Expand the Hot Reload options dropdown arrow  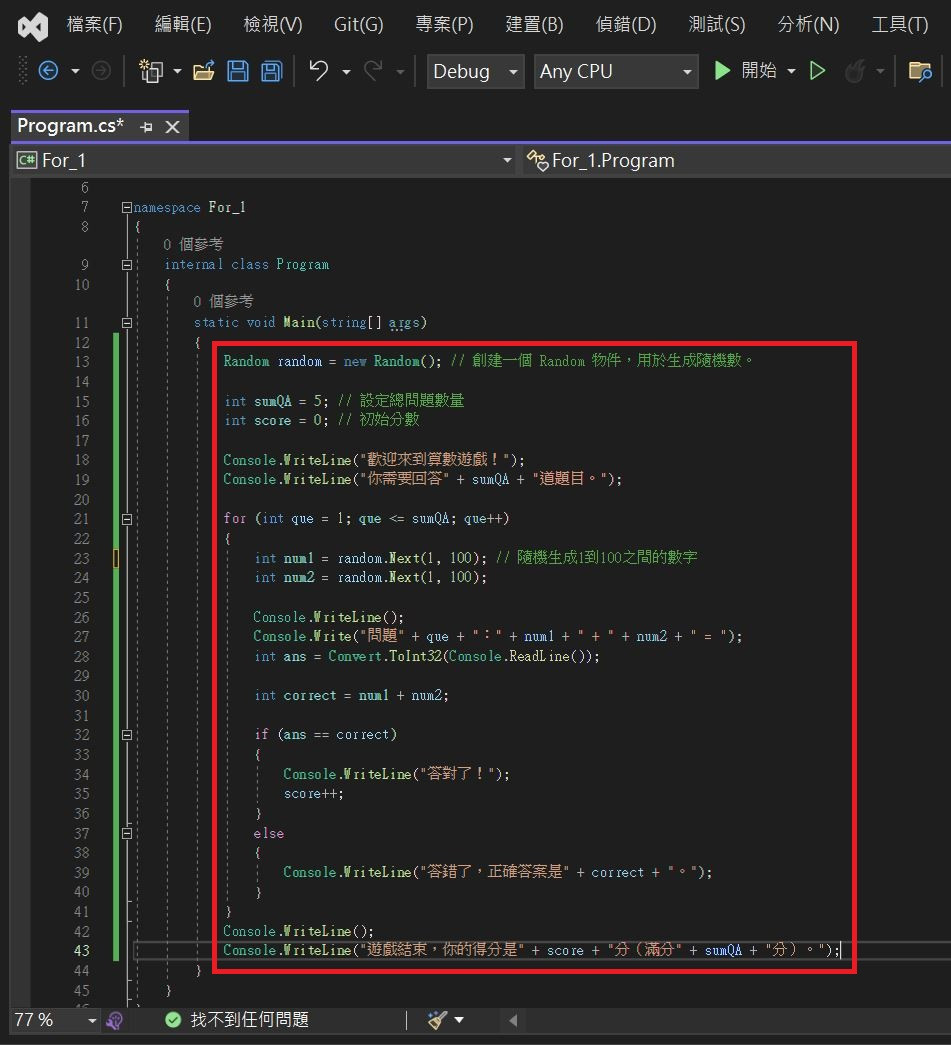[880, 71]
